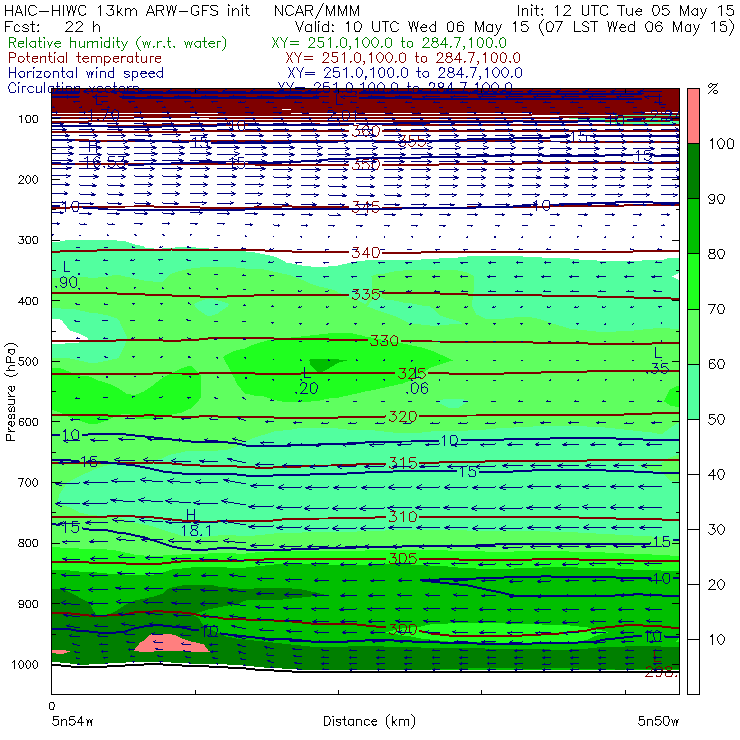Click the red XY= 251.0,100.0 coordinates line

click(403, 58)
